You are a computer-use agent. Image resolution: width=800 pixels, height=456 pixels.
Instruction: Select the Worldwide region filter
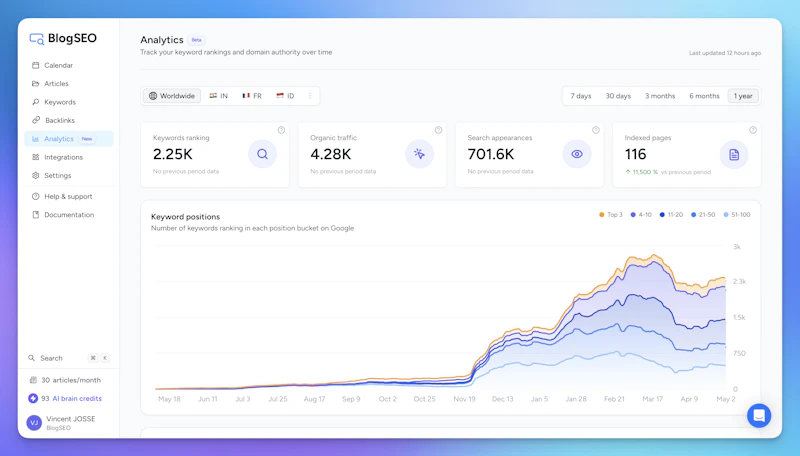pyautogui.click(x=172, y=96)
